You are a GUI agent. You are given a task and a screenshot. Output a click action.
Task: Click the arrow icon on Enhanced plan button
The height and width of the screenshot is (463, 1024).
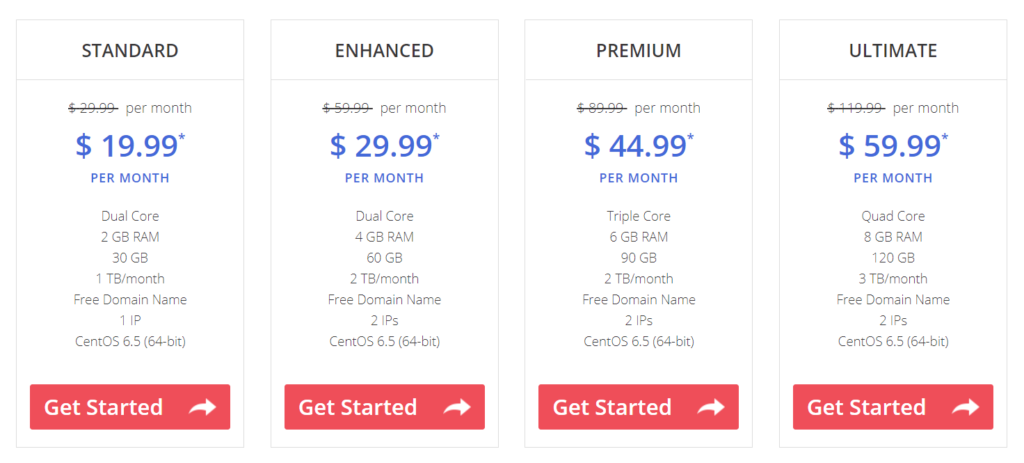[x=457, y=407]
